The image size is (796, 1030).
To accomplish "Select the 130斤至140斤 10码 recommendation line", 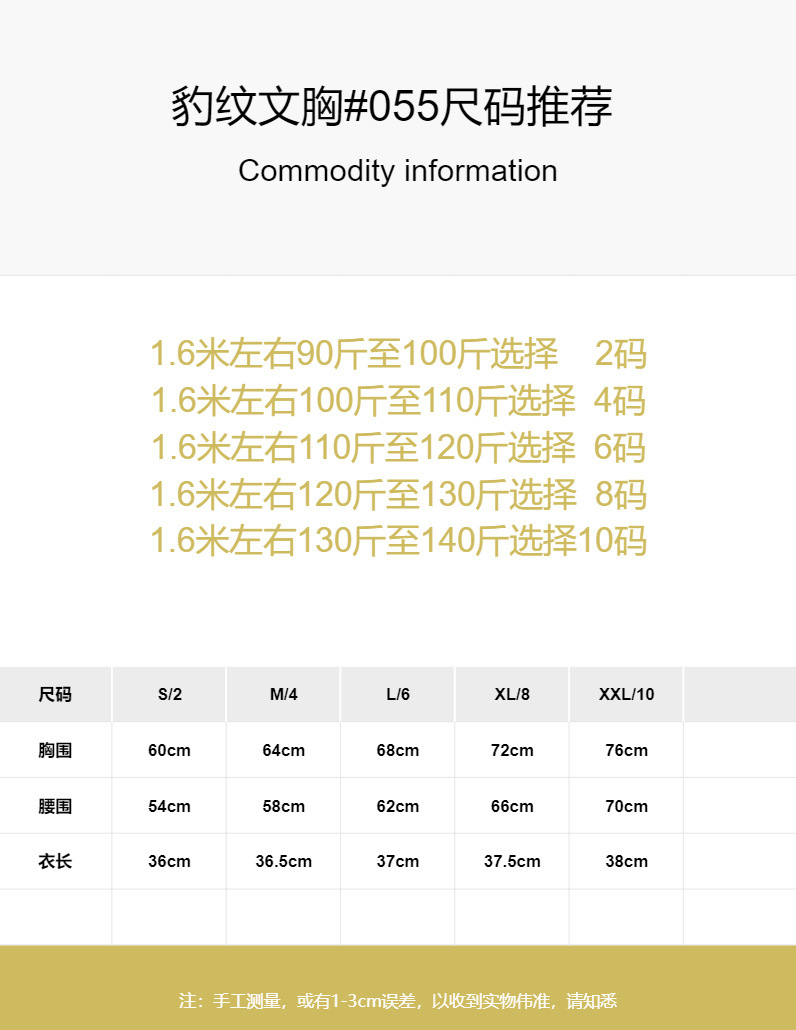I will coord(398,541).
